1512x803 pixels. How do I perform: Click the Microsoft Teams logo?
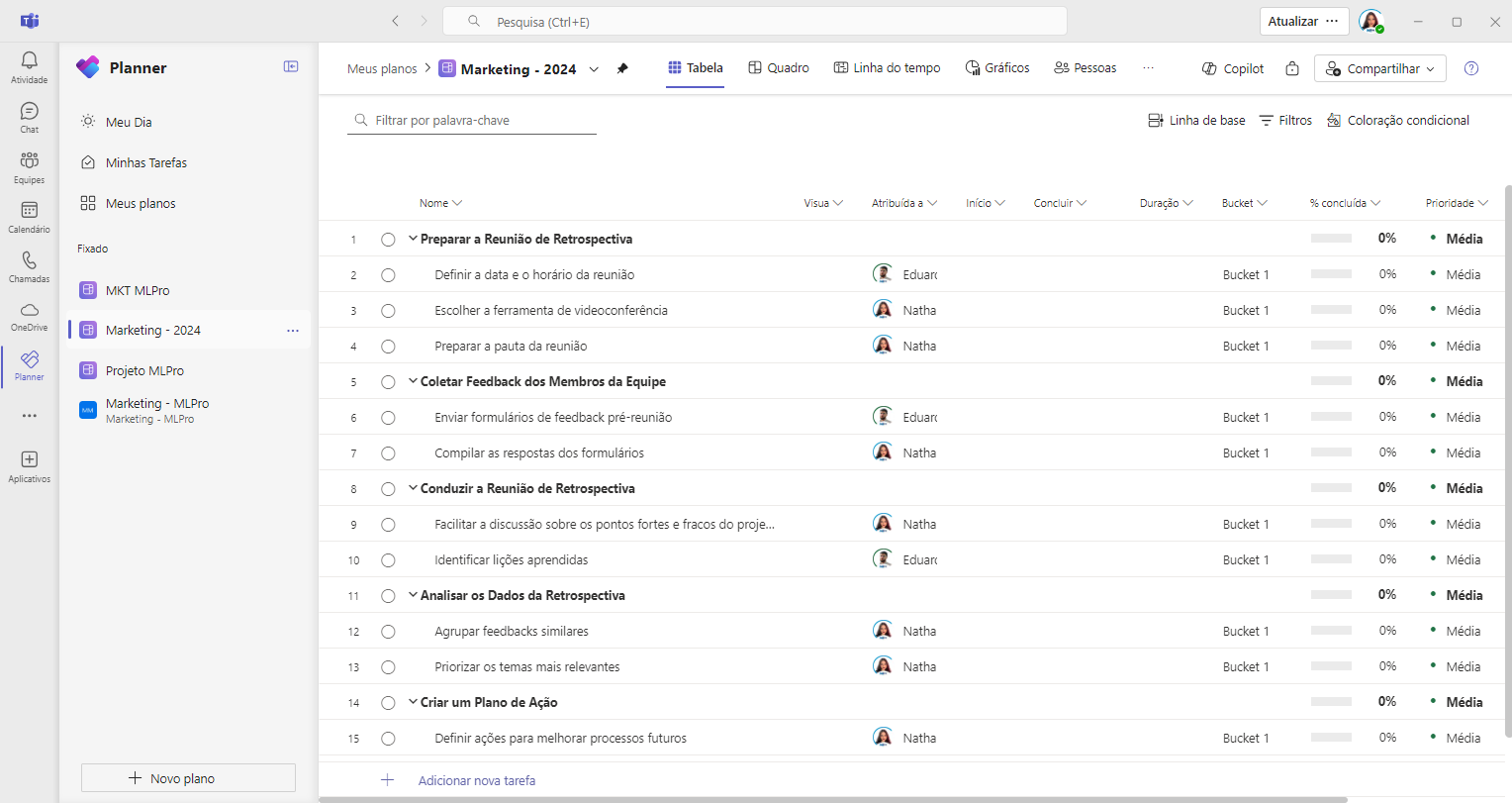(x=30, y=21)
